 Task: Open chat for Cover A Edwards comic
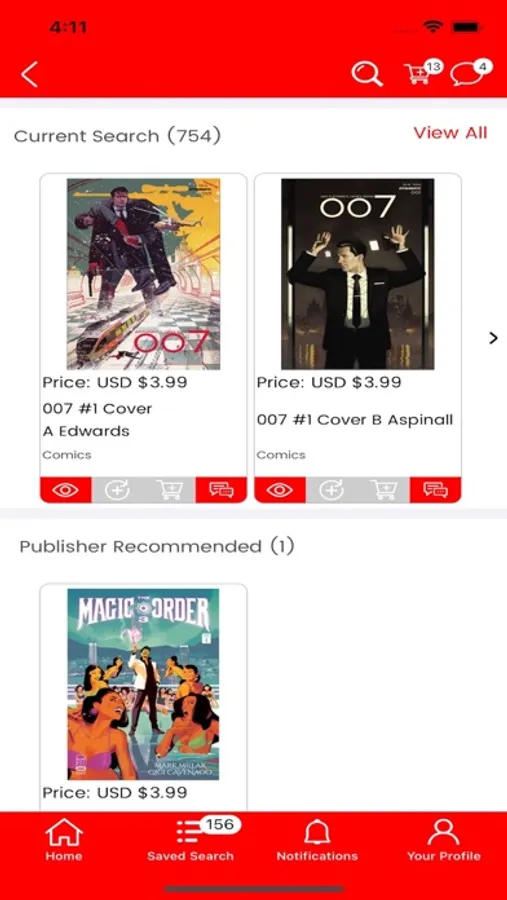[x=221, y=490]
